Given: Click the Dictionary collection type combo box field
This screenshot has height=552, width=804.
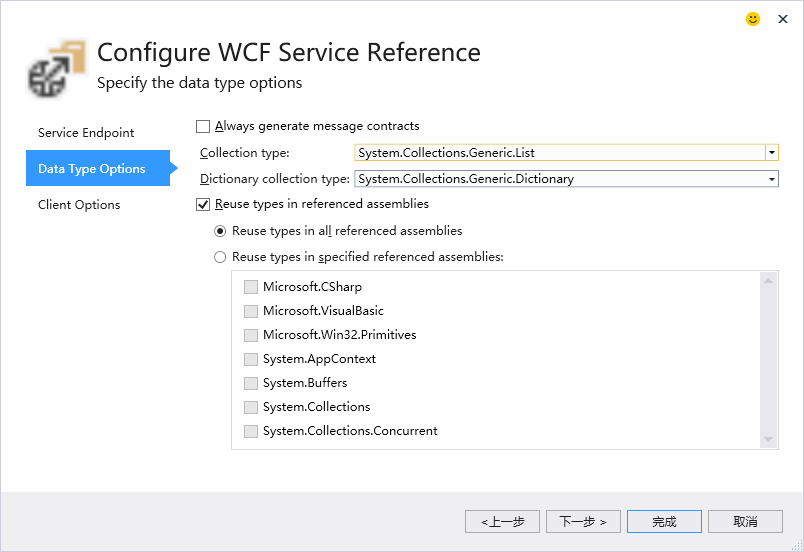Looking at the screenshot, I should click(566, 179).
